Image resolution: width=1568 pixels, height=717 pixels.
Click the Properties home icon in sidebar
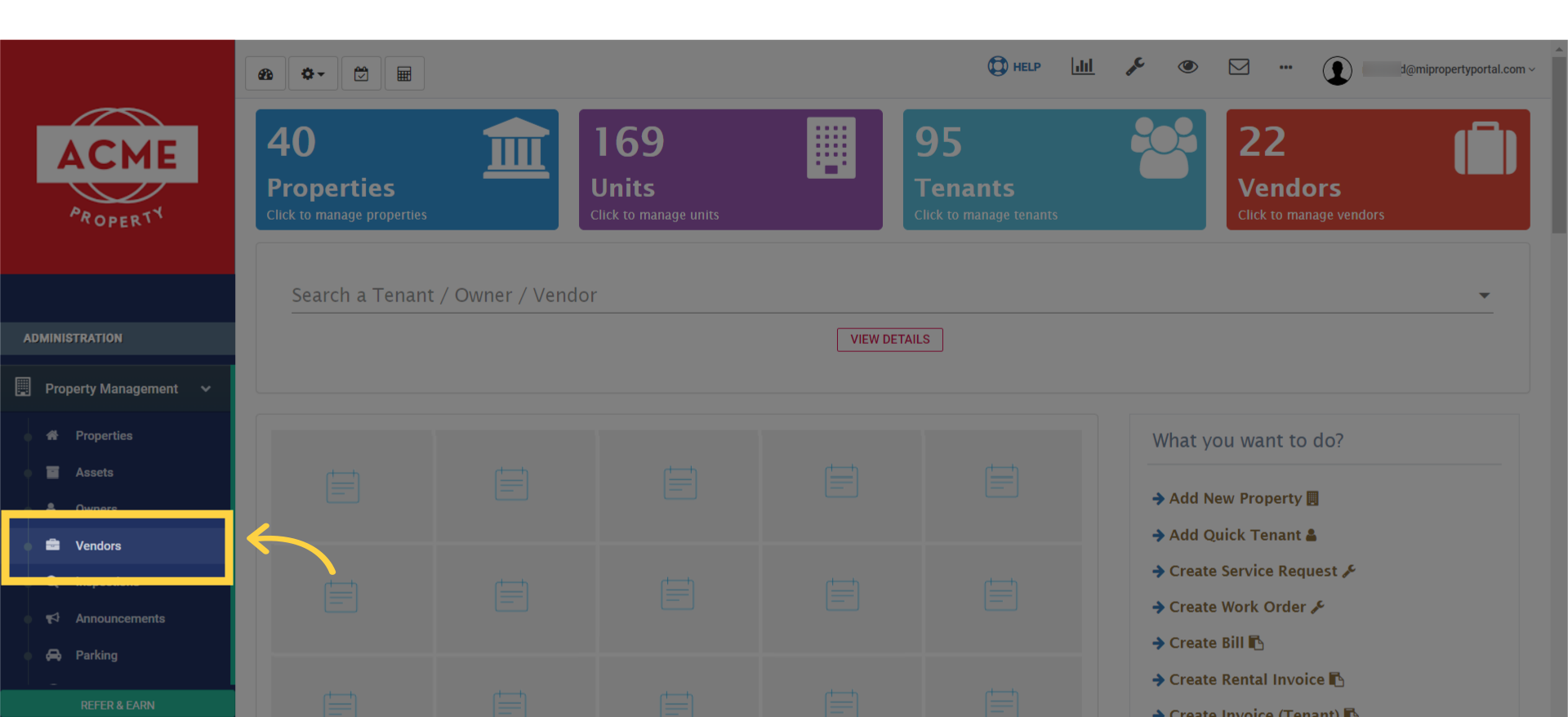click(x=52, y=435)
